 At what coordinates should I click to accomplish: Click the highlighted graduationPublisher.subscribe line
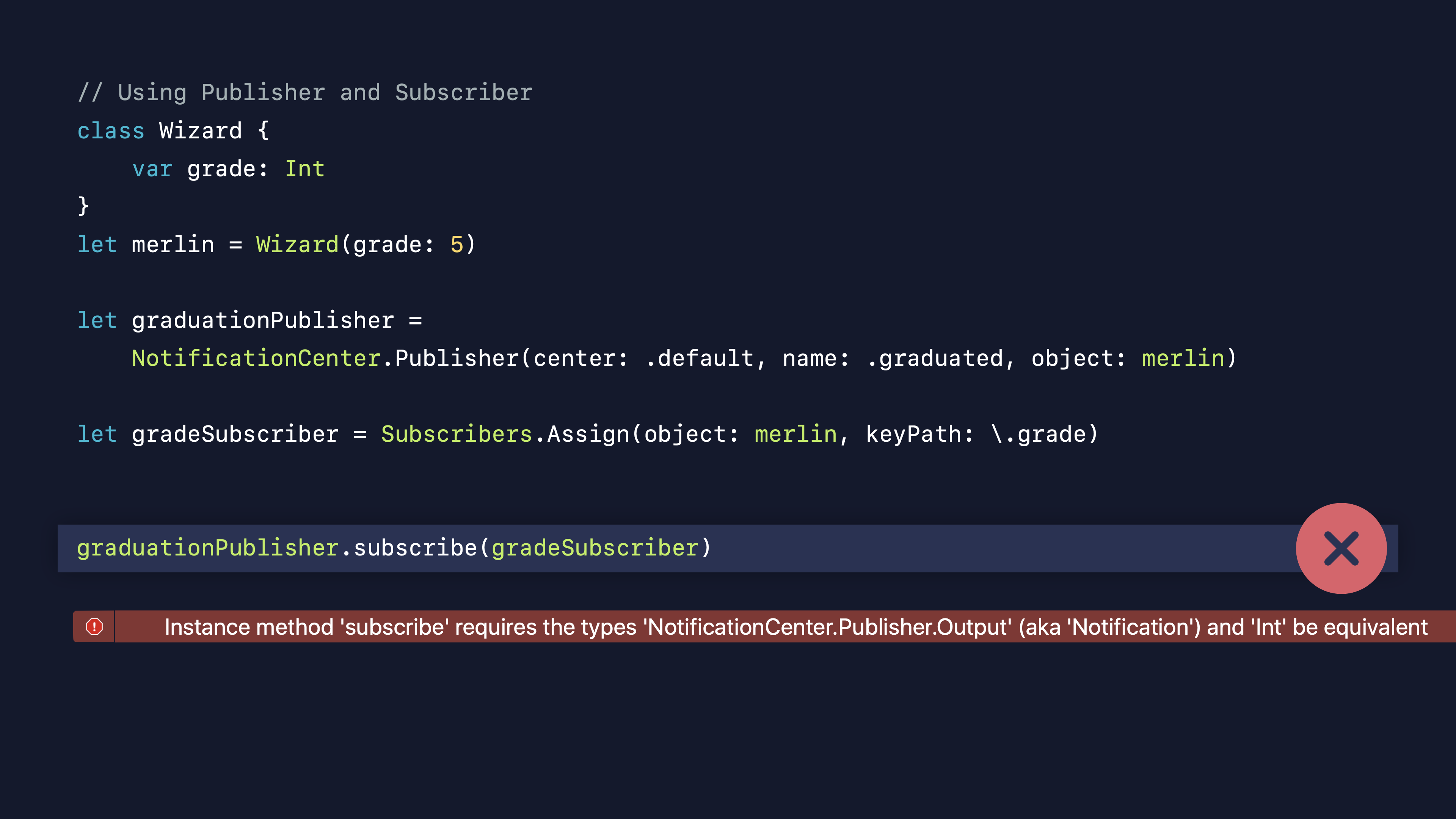(x=394, y=548)
